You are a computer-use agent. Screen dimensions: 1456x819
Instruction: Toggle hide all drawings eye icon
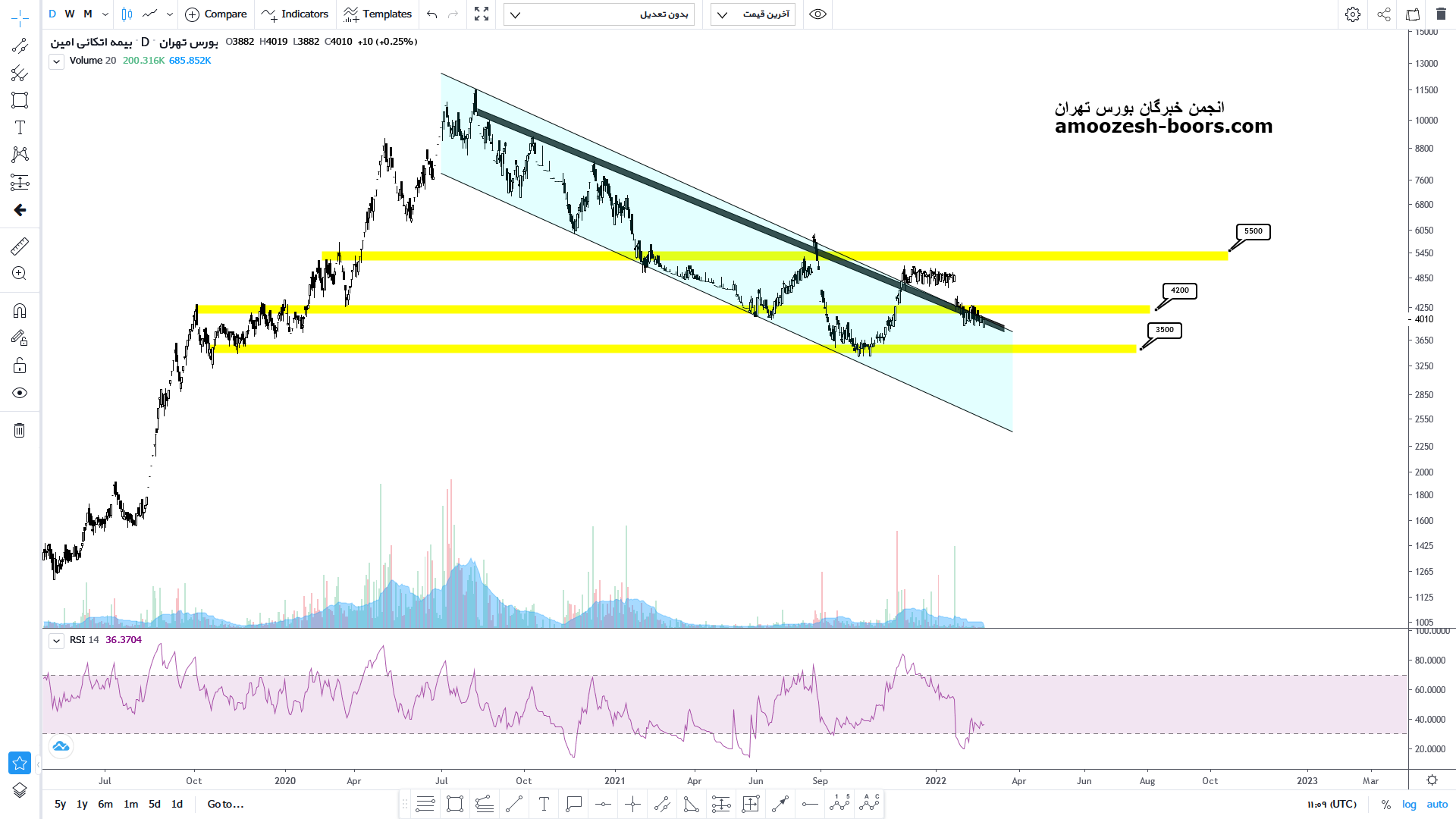point(20,393)
